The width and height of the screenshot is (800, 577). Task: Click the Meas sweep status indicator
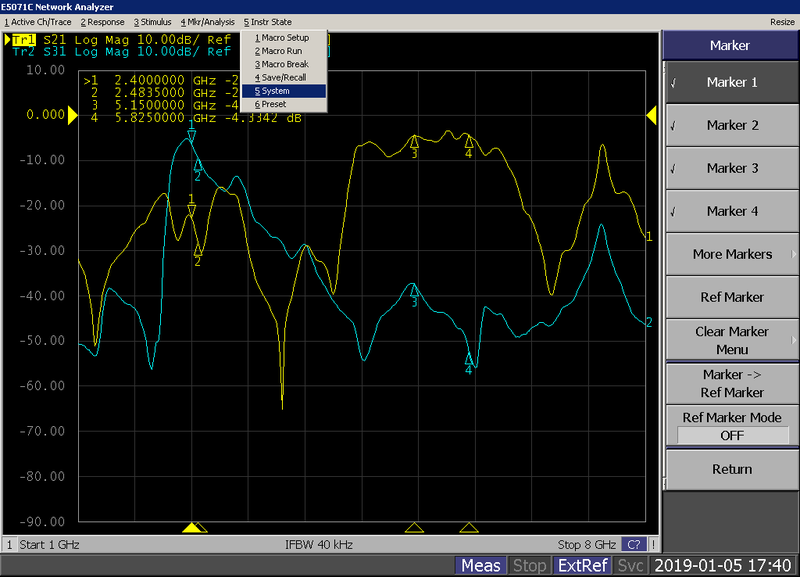pyautogui.click(x=480, y=564)
